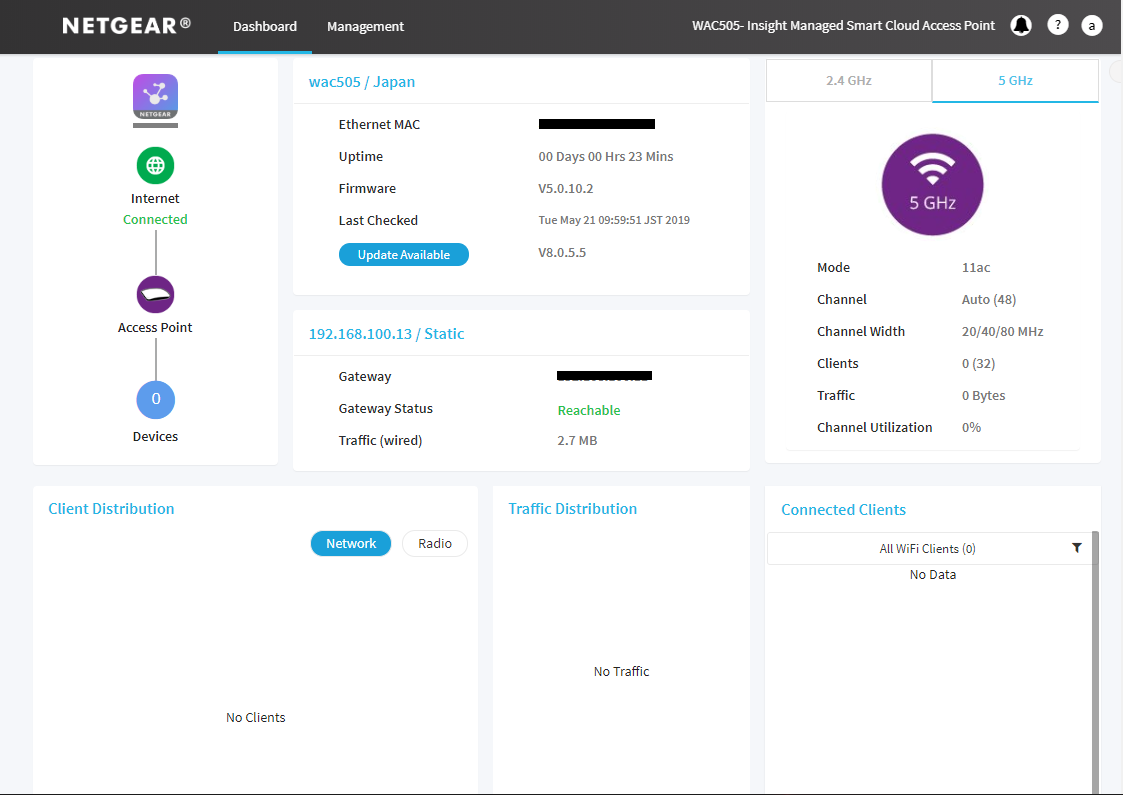Screen dimensions: 1124x795
Task: Click the wired traffic value 2.7 MB
Action: 577,440
